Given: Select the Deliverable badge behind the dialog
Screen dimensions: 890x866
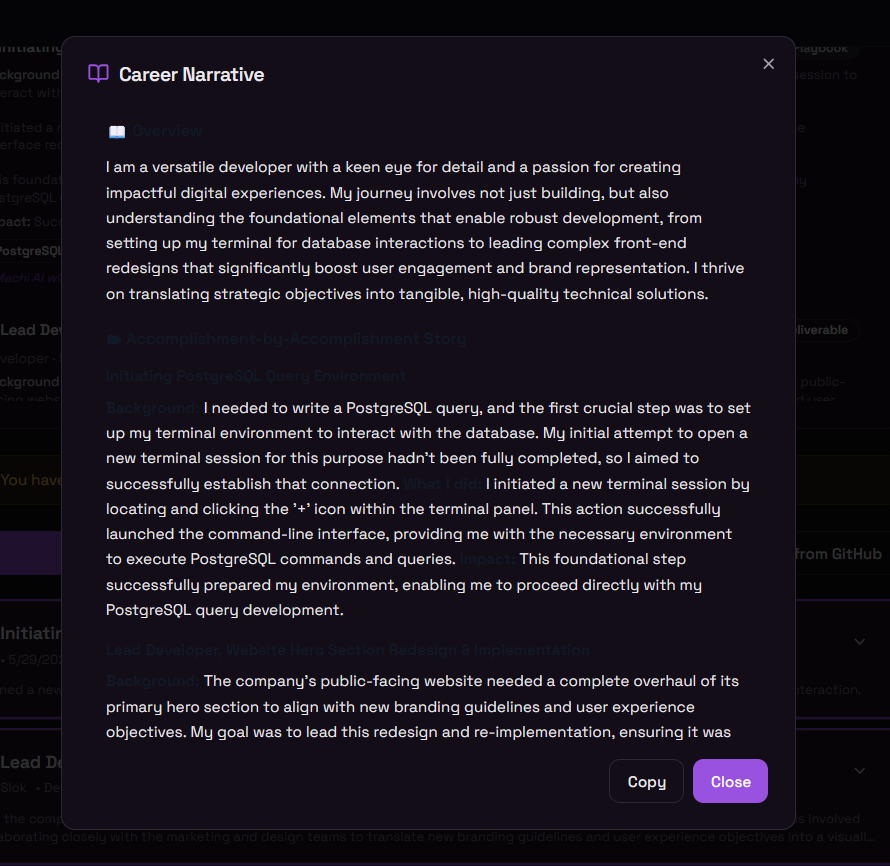Looking at the screenshot, I should [x=823, y=330].
